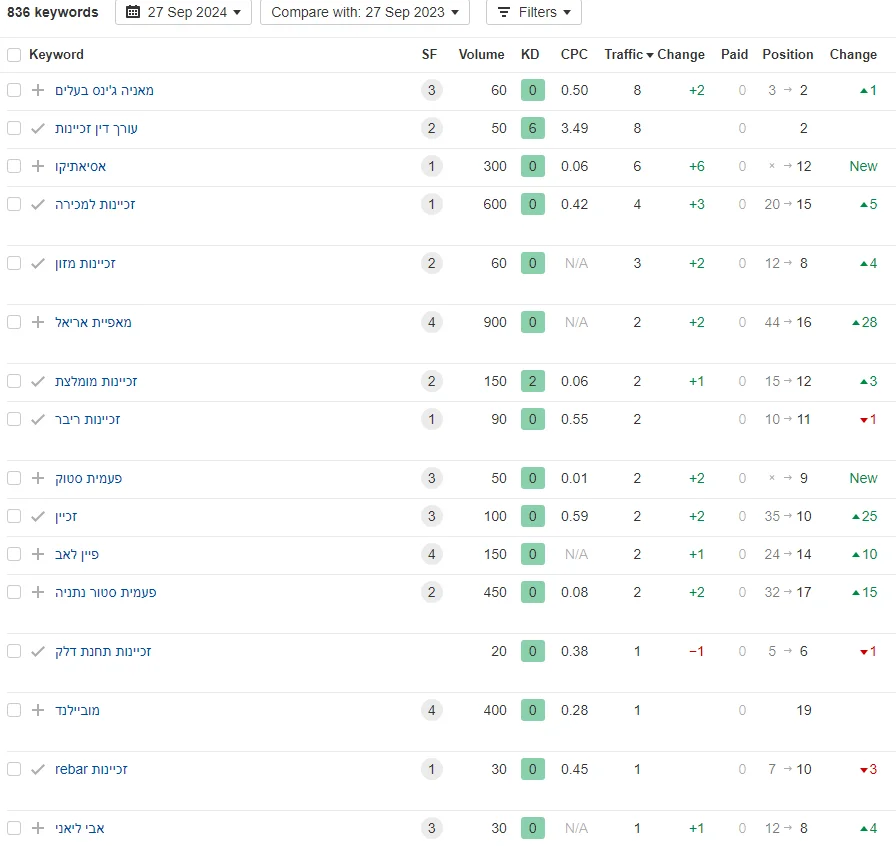Sort by SF column header
896x846 pixels.
click(x=429, y=54)
